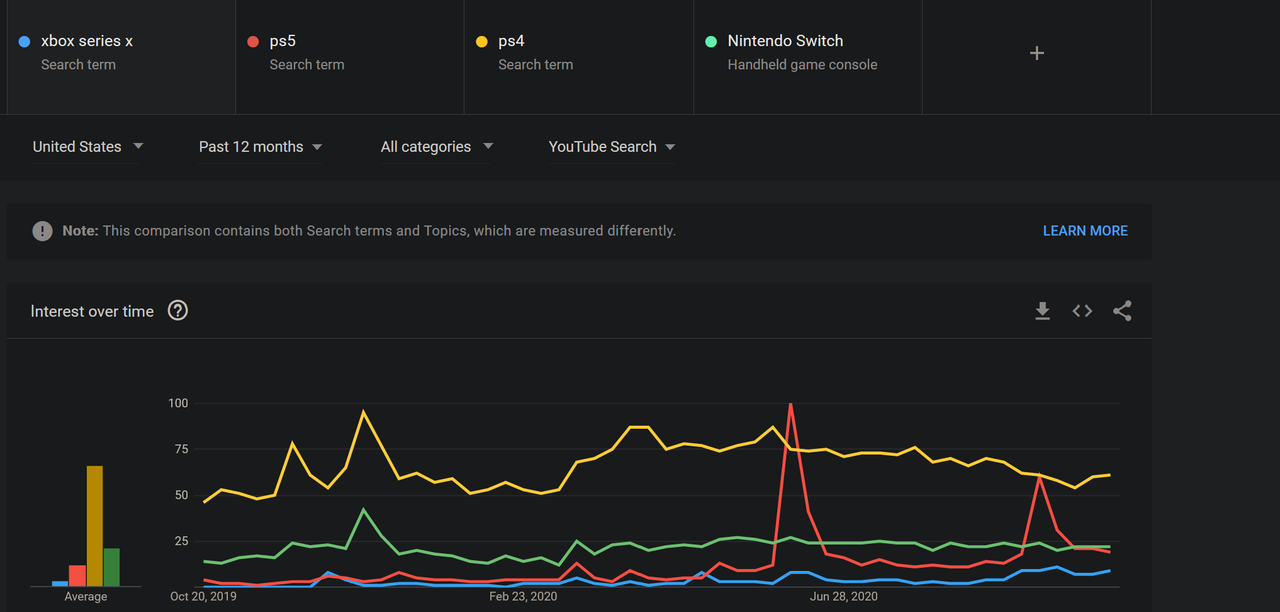The height and width of the screenshot is (612, 1280).
Task: Click the blue dot of xbox series x
Action: 24,42
